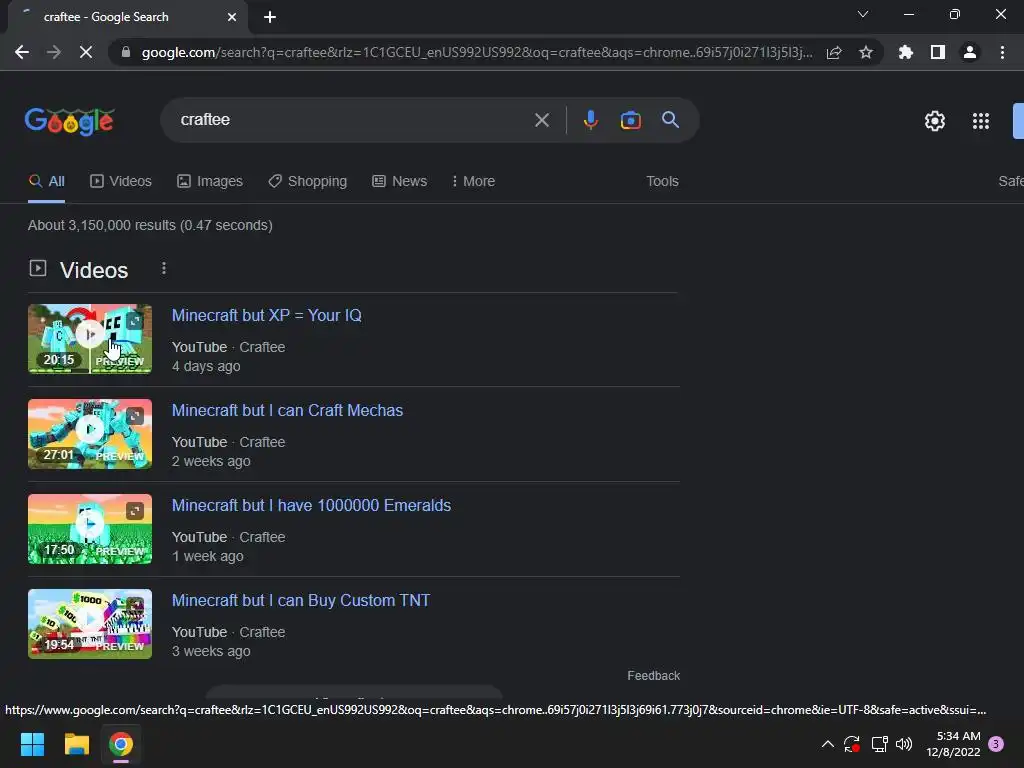
Task: Open the network status tray icon
Action: (x=880, y=744)
